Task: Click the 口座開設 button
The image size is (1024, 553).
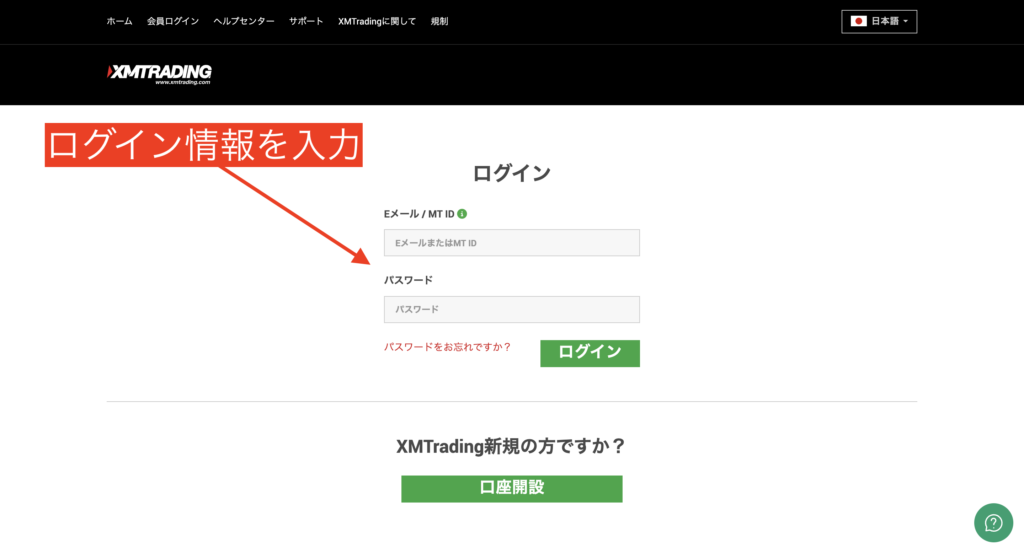Action: 511,489
